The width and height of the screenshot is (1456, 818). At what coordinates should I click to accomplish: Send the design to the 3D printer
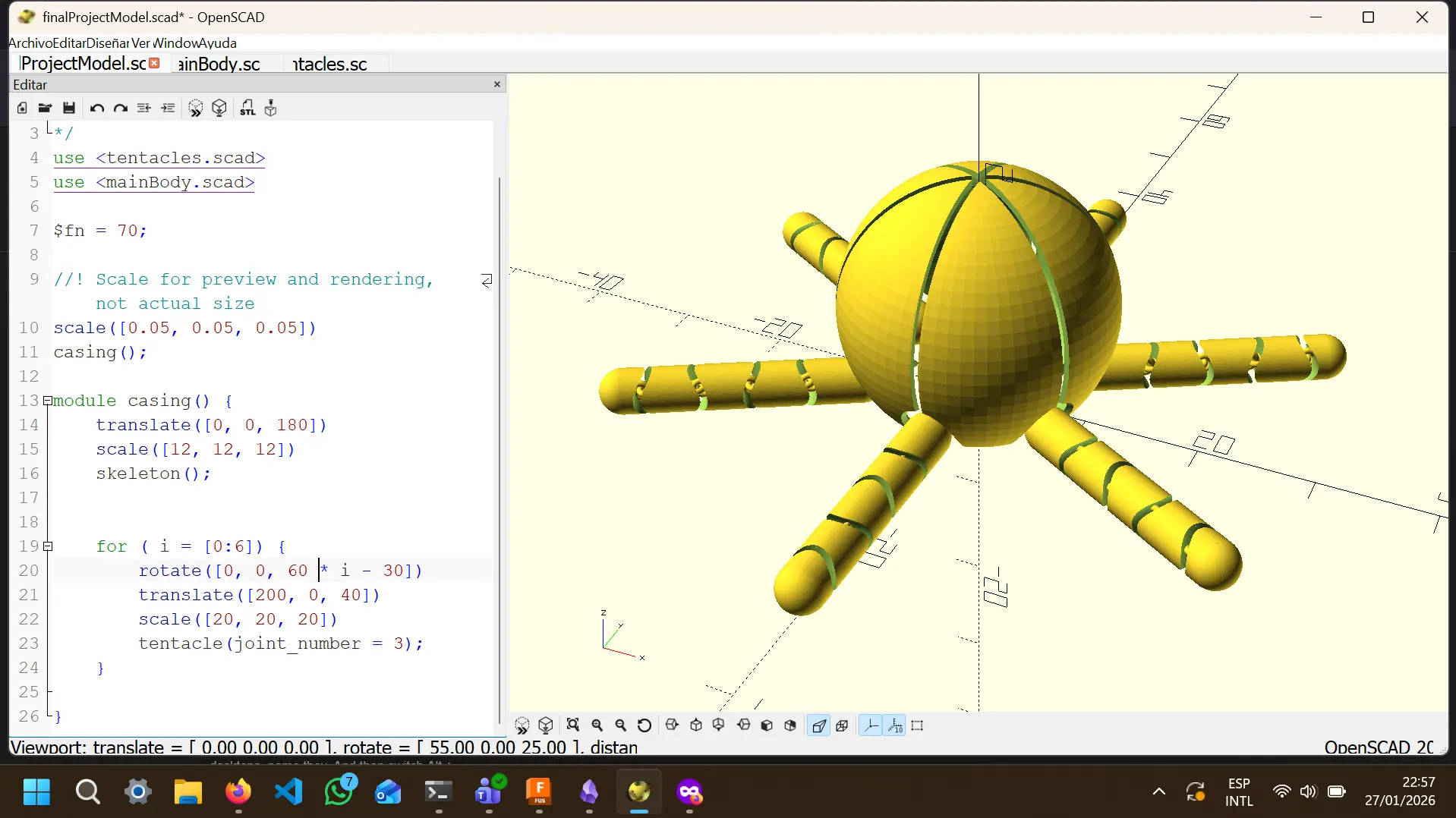tap(271, 108)
